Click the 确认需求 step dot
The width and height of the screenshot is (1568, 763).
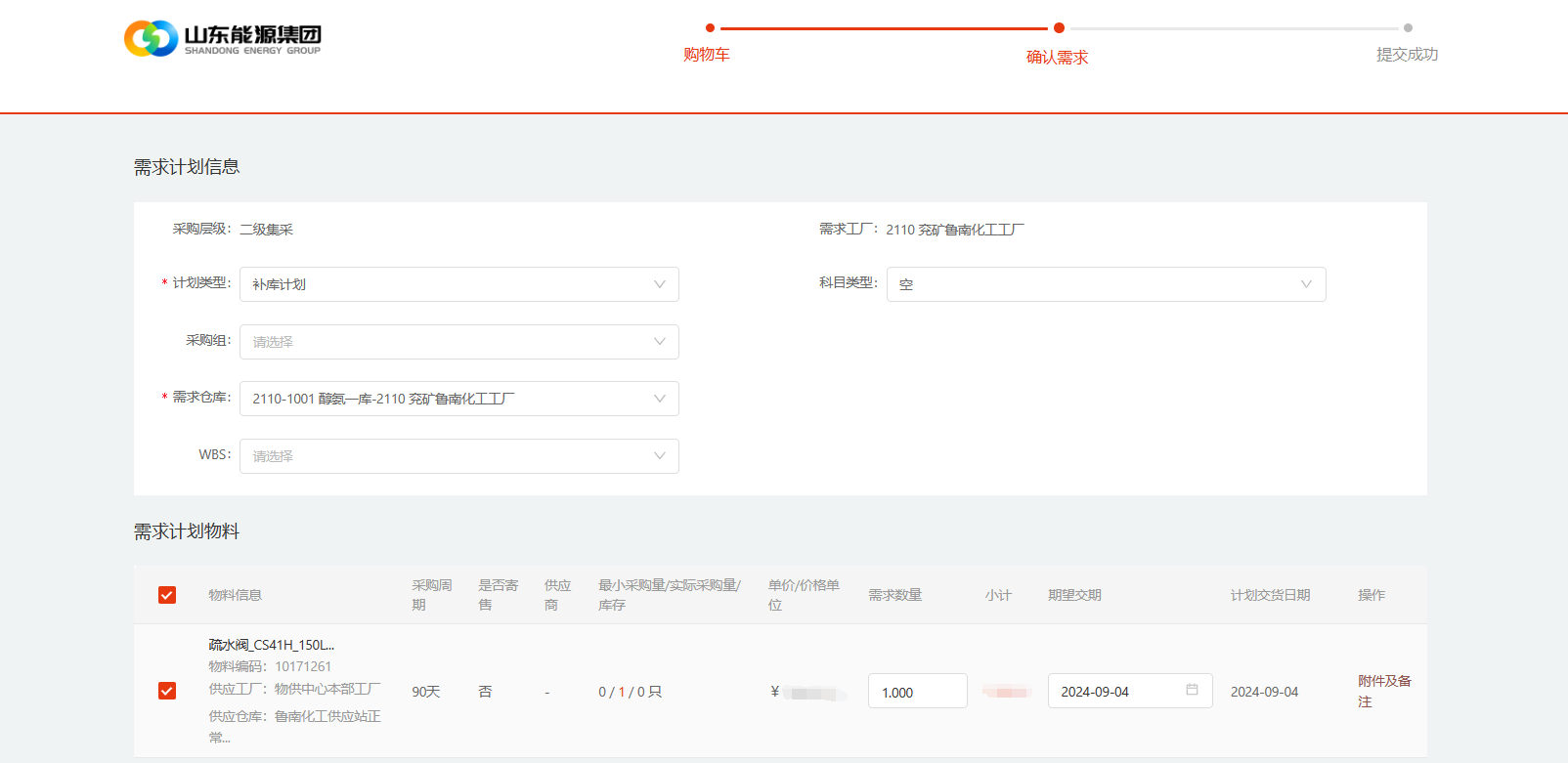coord(1059,28)
